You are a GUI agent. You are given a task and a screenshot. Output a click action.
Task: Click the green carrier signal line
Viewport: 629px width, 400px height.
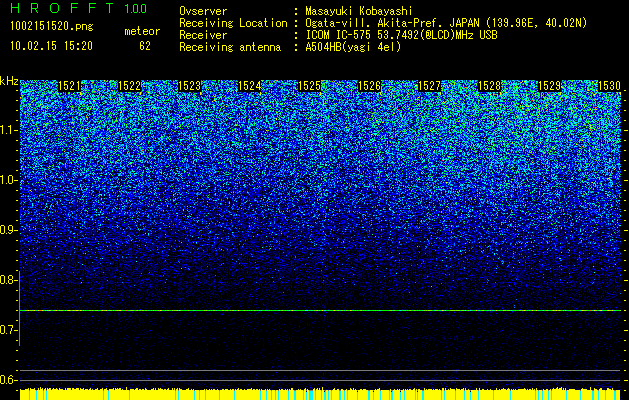point(320,311)
